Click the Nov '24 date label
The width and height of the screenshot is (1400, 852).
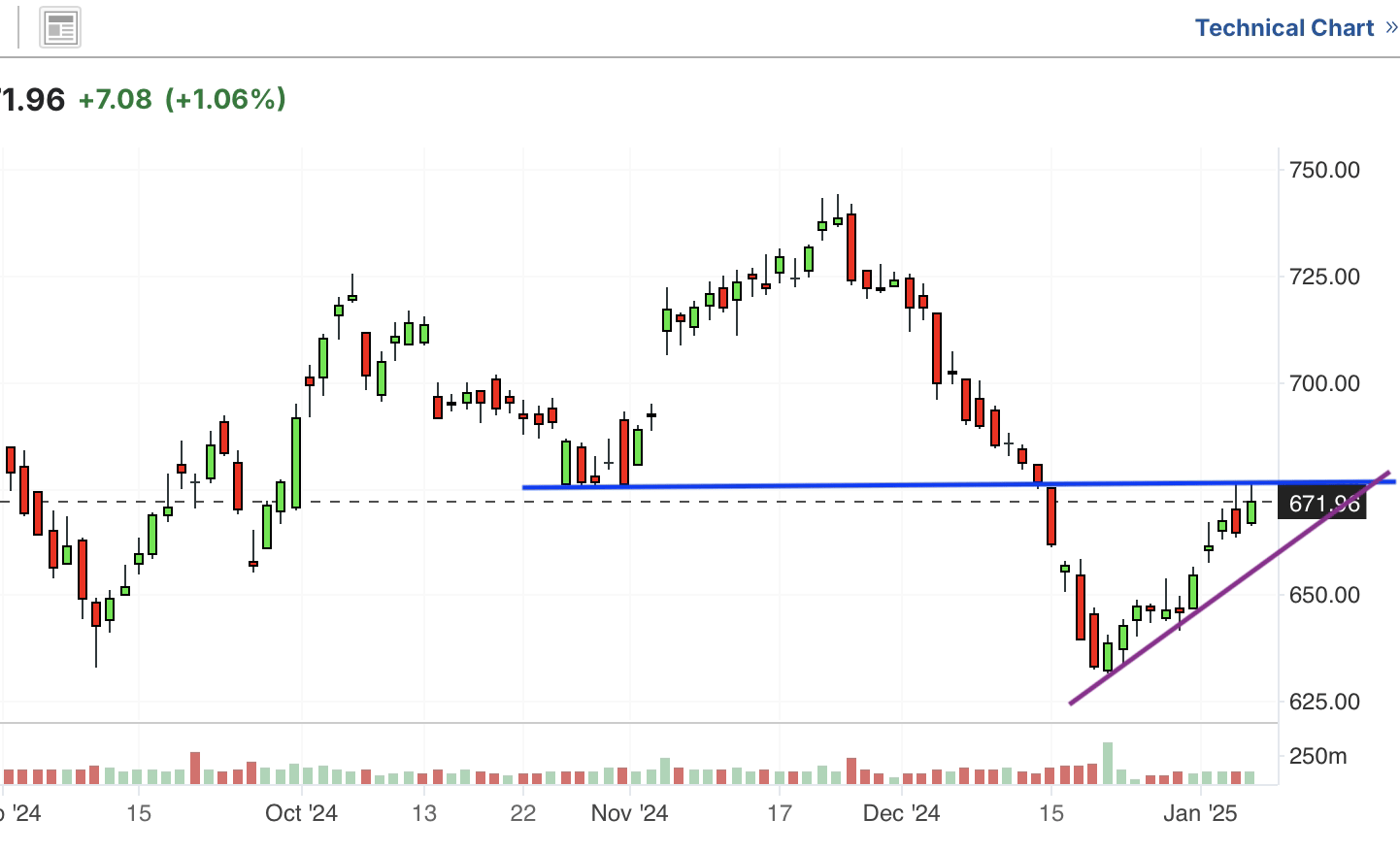629,813
